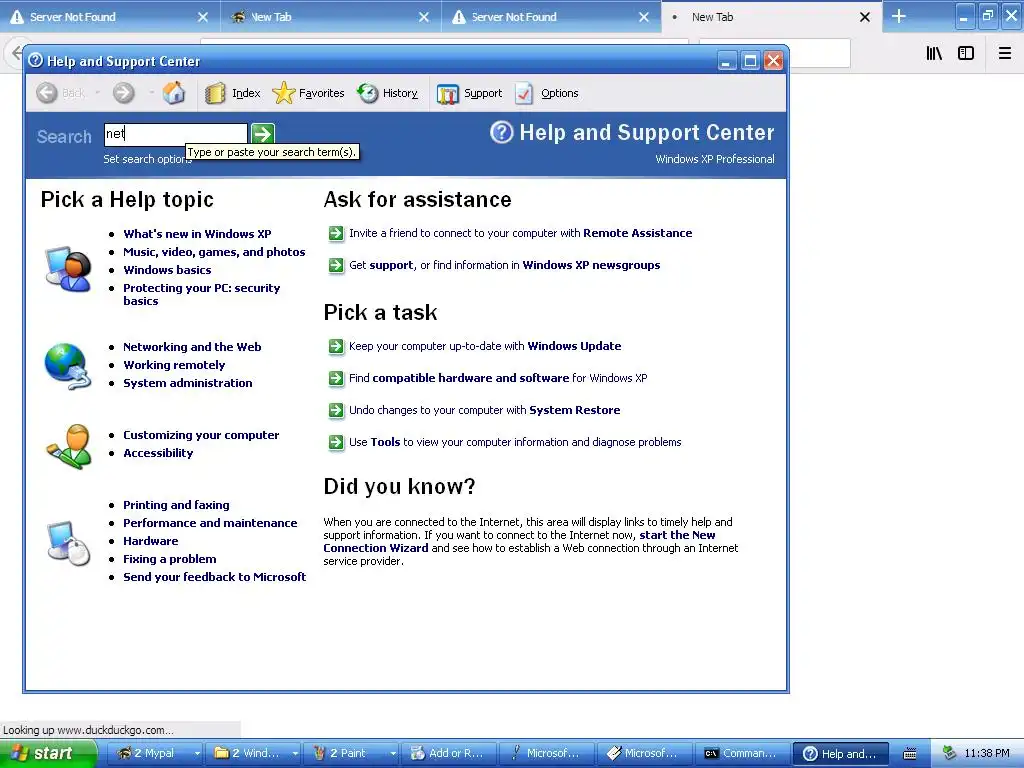Open the Index book icon
Image resolution: width=1024 pixels, height=768 pixels.
[215, 93]
